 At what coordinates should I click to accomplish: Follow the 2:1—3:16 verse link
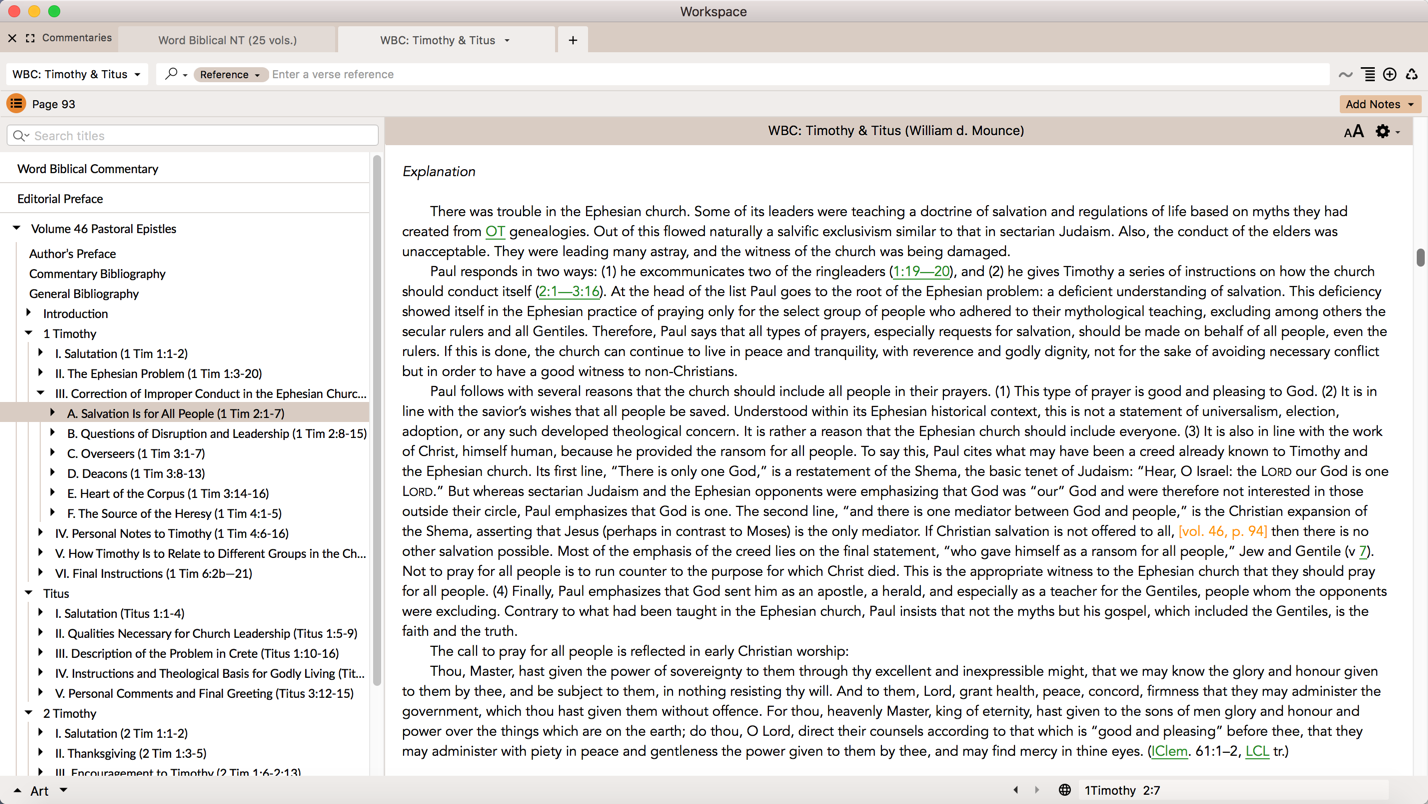pyautogui.click(x=569, y=292)
